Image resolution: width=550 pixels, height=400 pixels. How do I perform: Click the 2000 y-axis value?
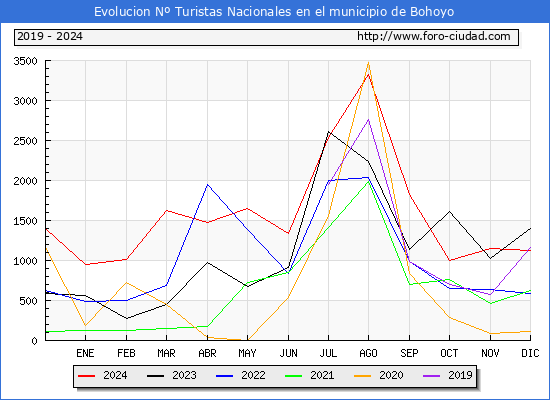tap(25, 181)
